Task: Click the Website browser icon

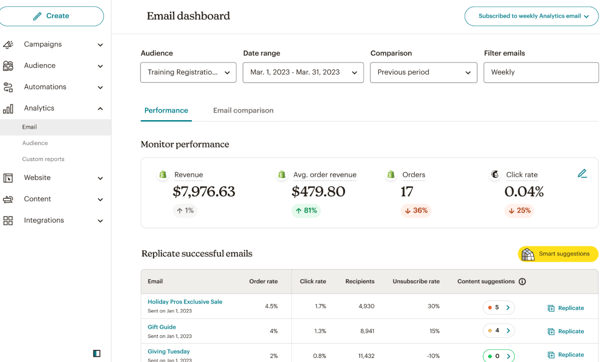Action: click(8, 178)
